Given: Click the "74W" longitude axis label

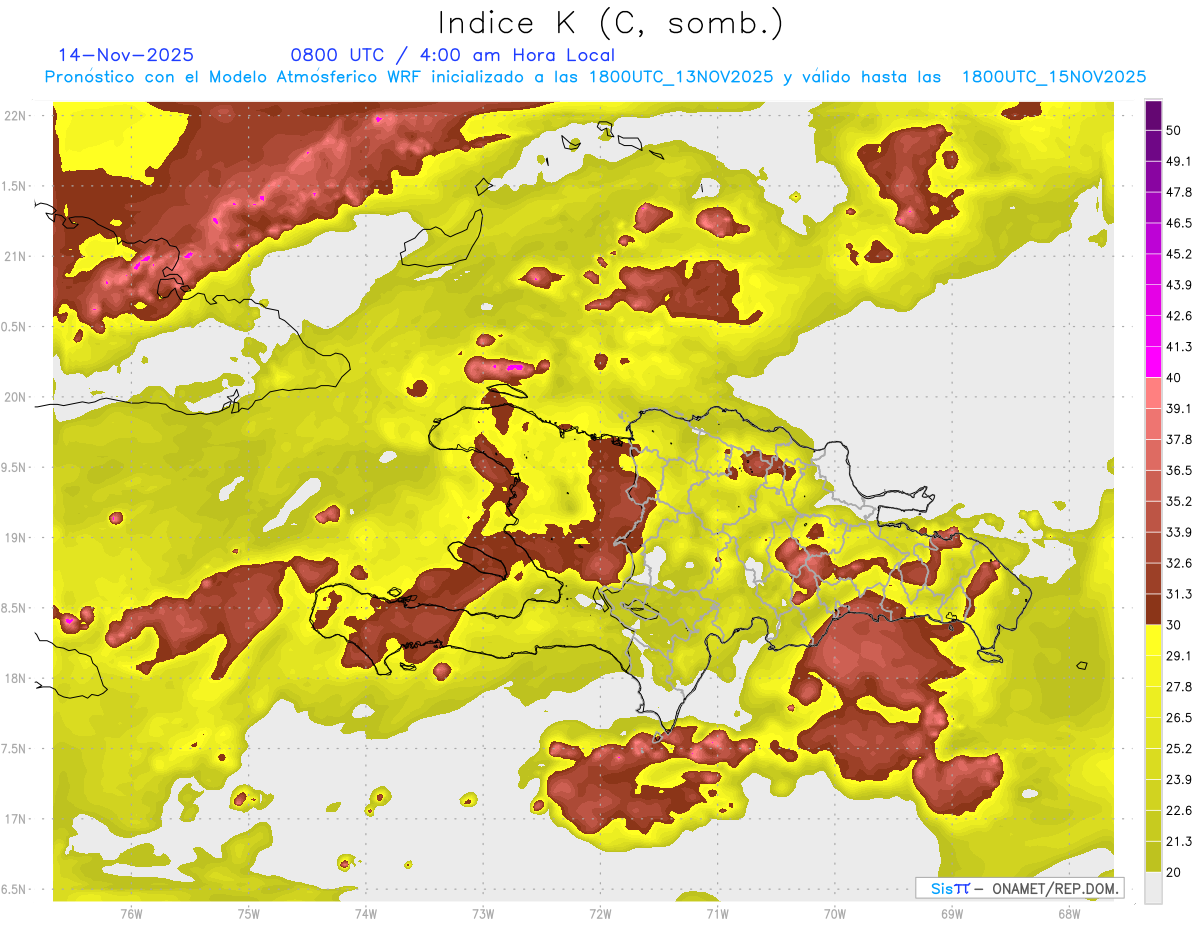Looking at the screenshot, I should click(x=365, y=913).
